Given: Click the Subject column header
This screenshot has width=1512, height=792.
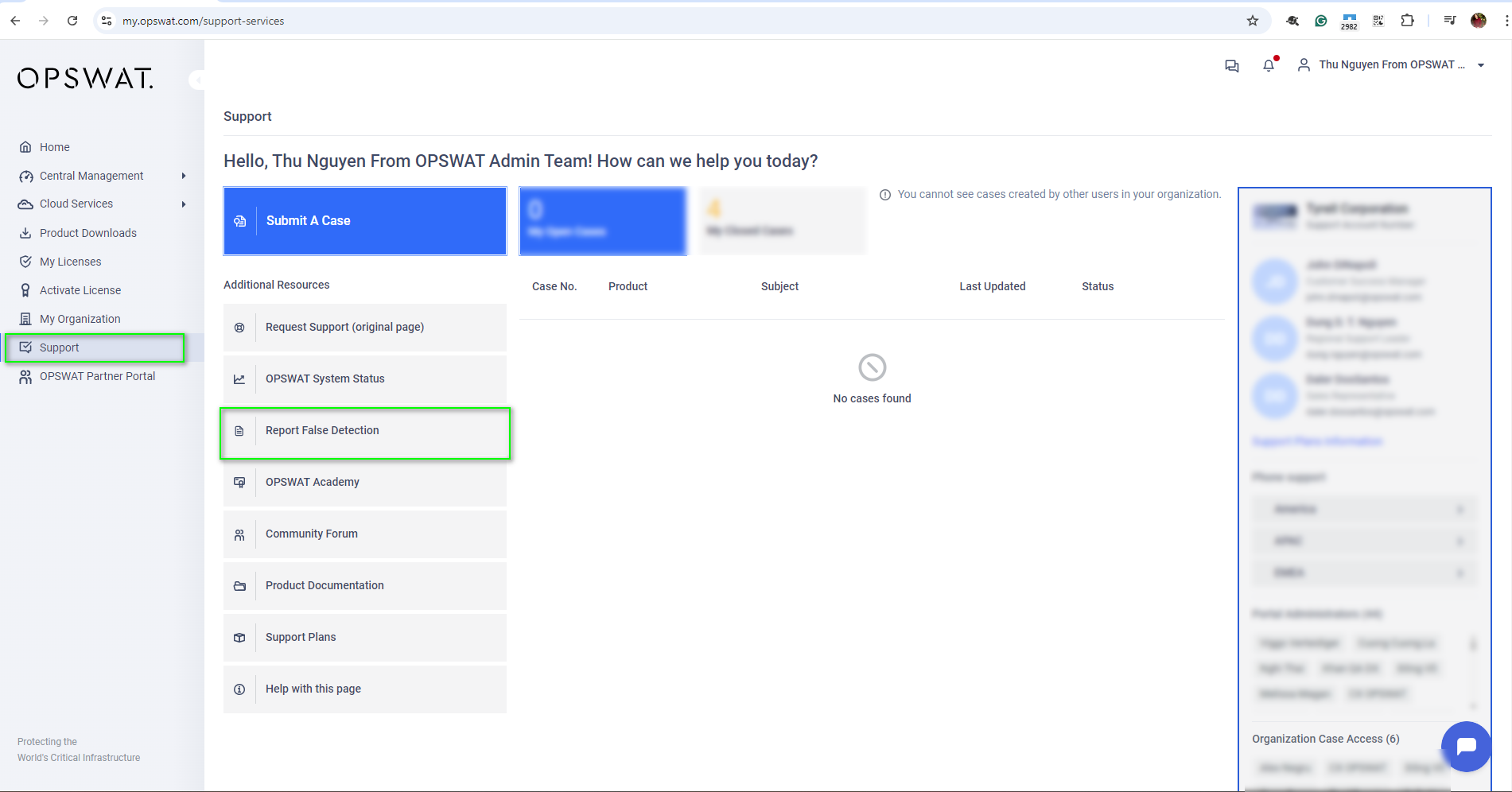Looking at the screenshot, I should (779, 286).
